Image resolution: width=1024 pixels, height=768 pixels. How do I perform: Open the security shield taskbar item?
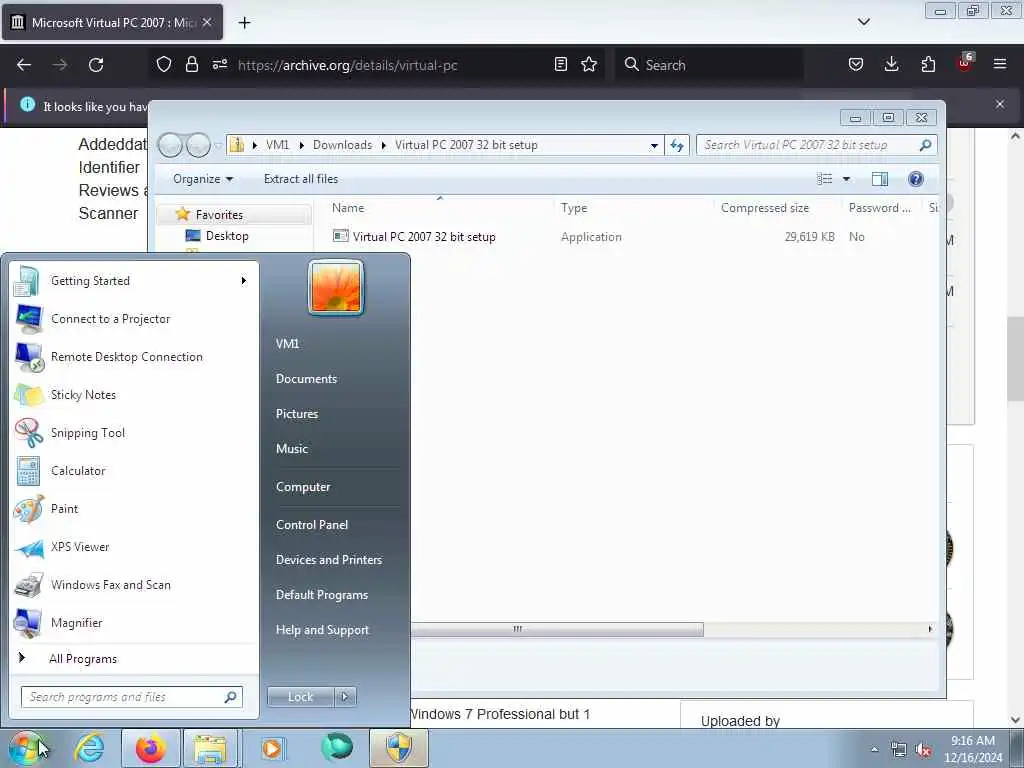399,748
